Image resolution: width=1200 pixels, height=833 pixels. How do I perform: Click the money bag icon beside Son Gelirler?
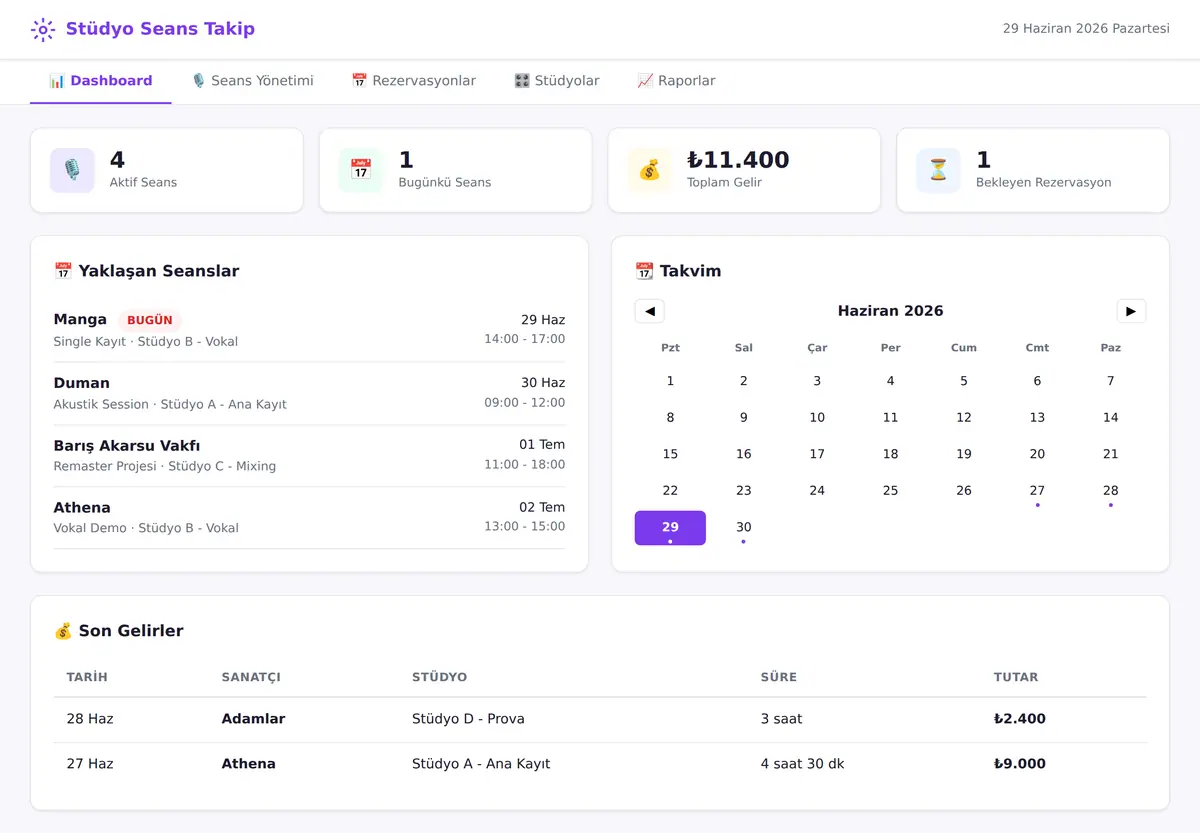pos(63,631)
